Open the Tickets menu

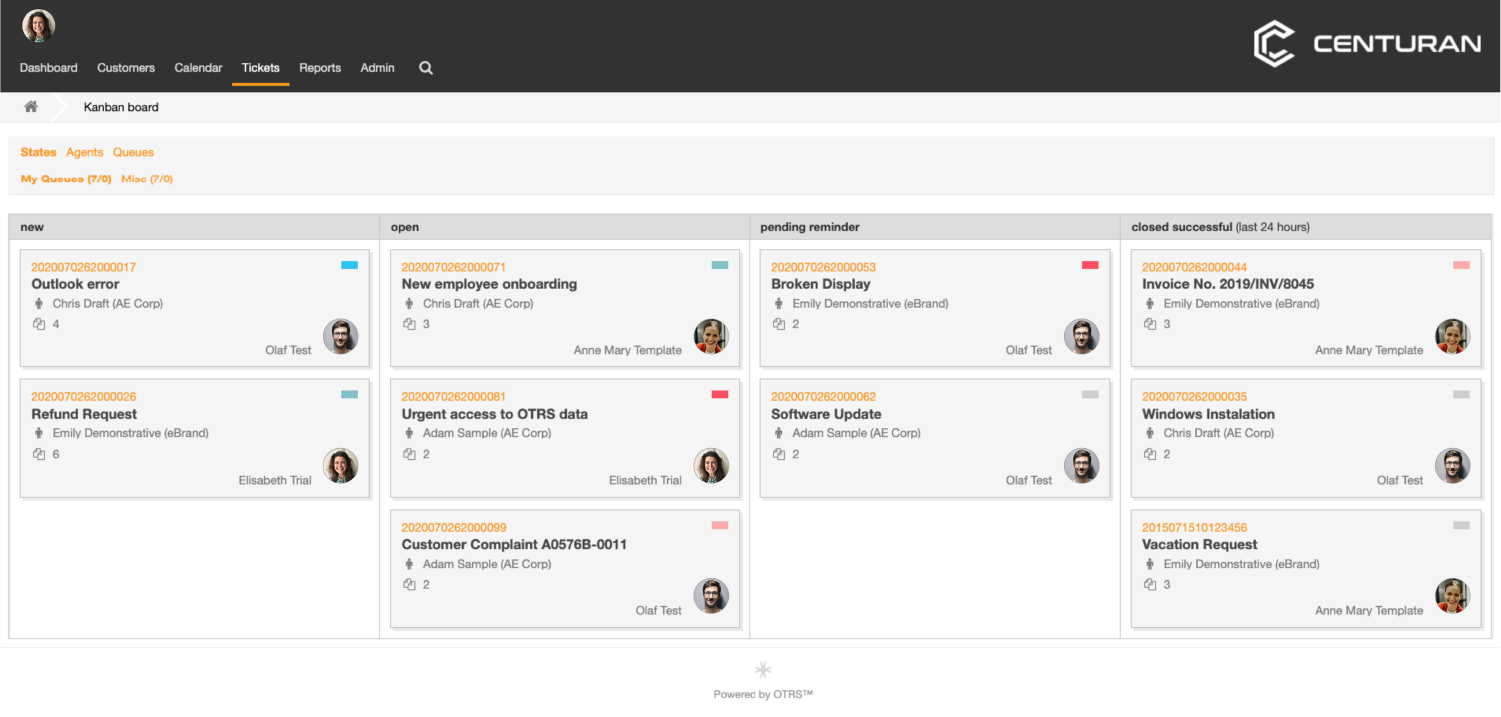[261, 68]
